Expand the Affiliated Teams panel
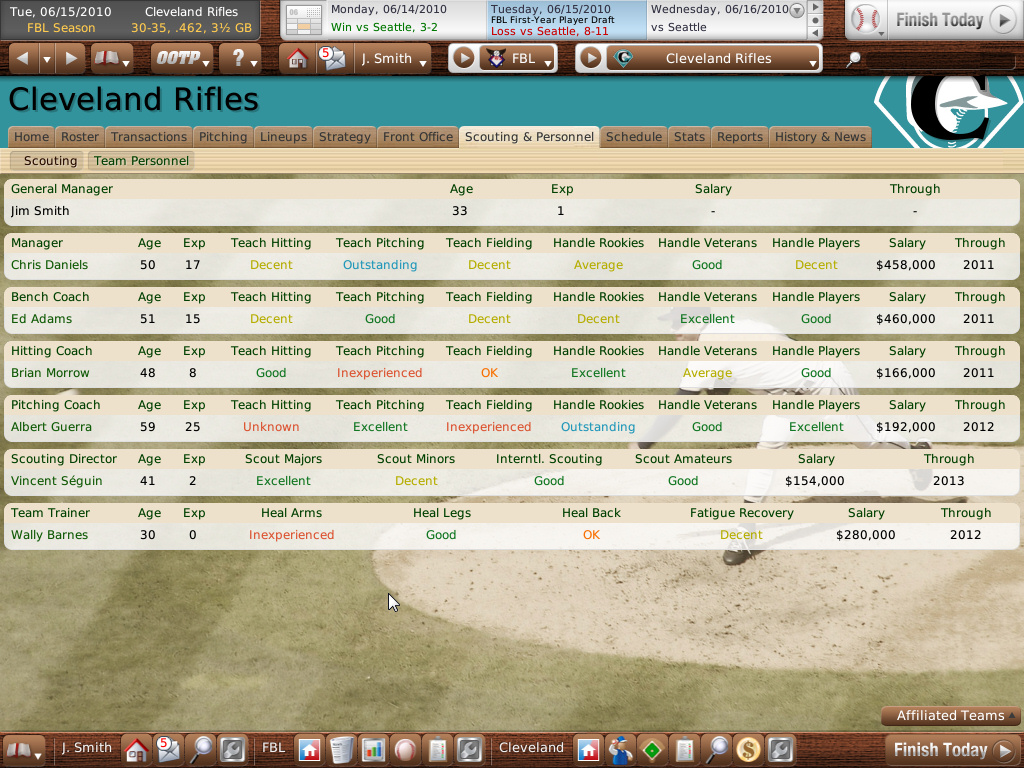Viewport: 1024px width, 768px height. (x=950, y=716)
